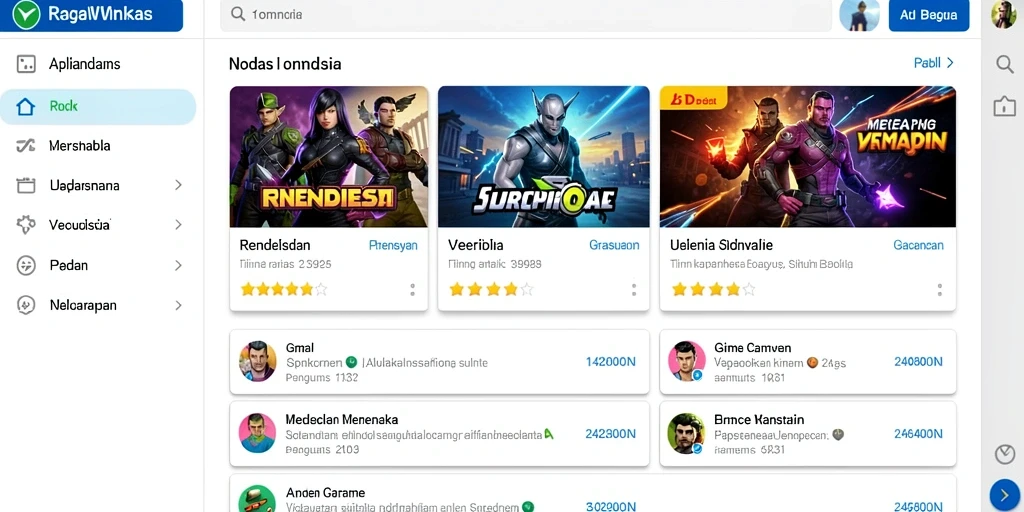Image resolution: width=1024 pixels, height=512 pixels.
Task: Open the gift box icon in right rail
Action: pos(1004,106)
